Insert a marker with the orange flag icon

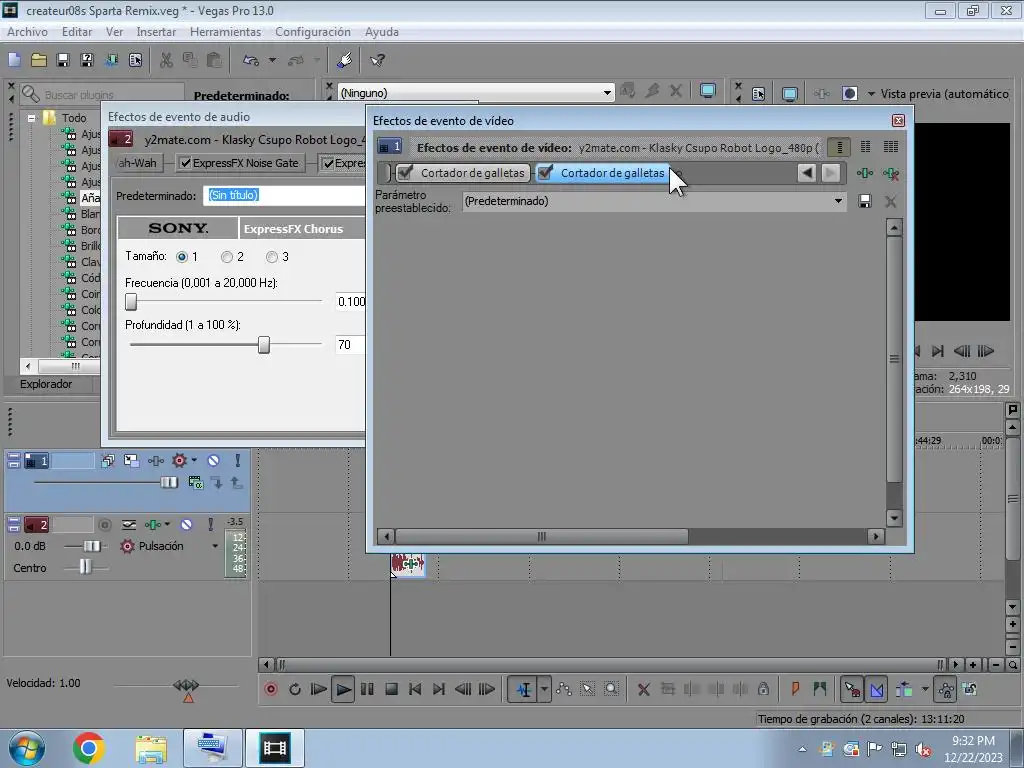coord(795,689)
